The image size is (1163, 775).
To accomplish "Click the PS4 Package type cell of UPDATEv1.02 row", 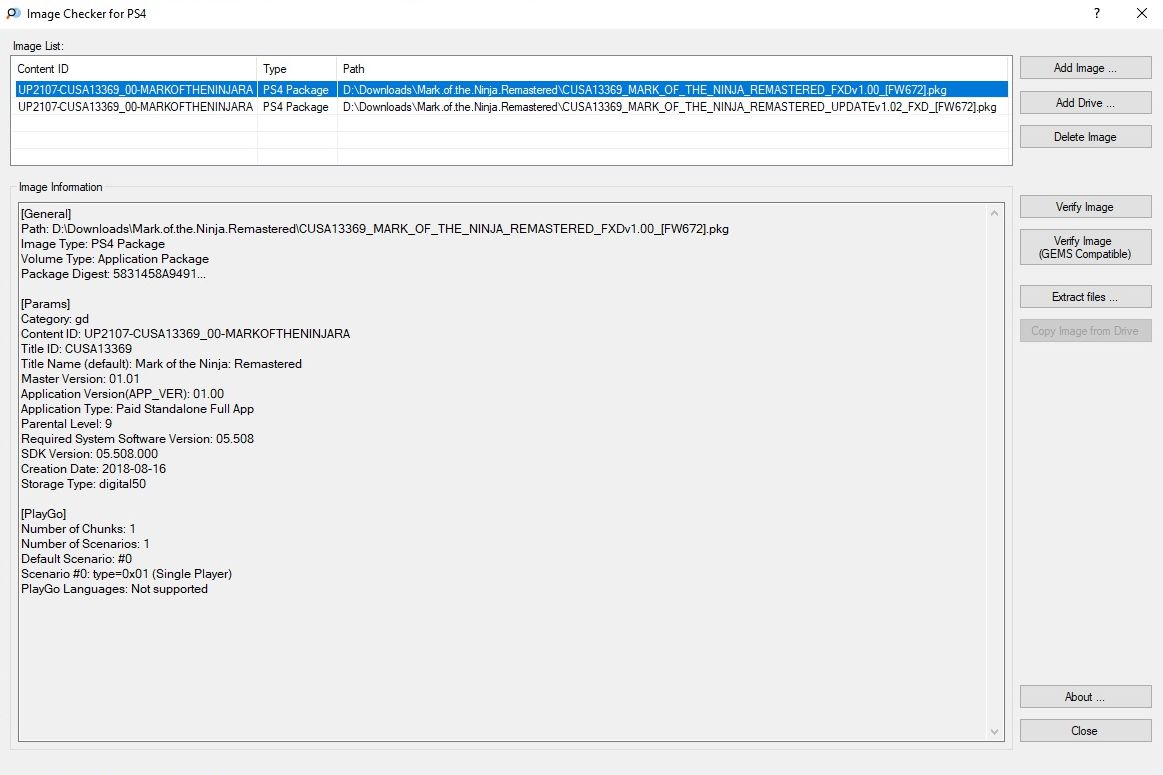I will pos(296,107).
